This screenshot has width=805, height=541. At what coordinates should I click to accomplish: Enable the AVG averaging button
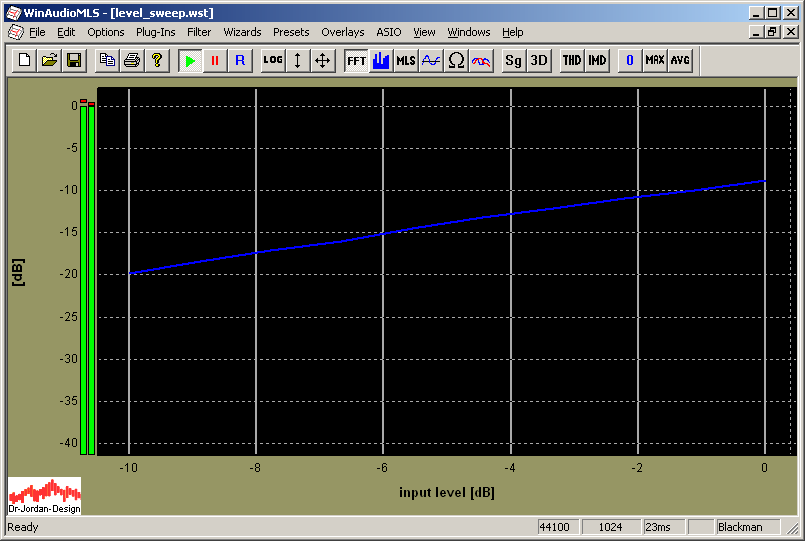680,60
